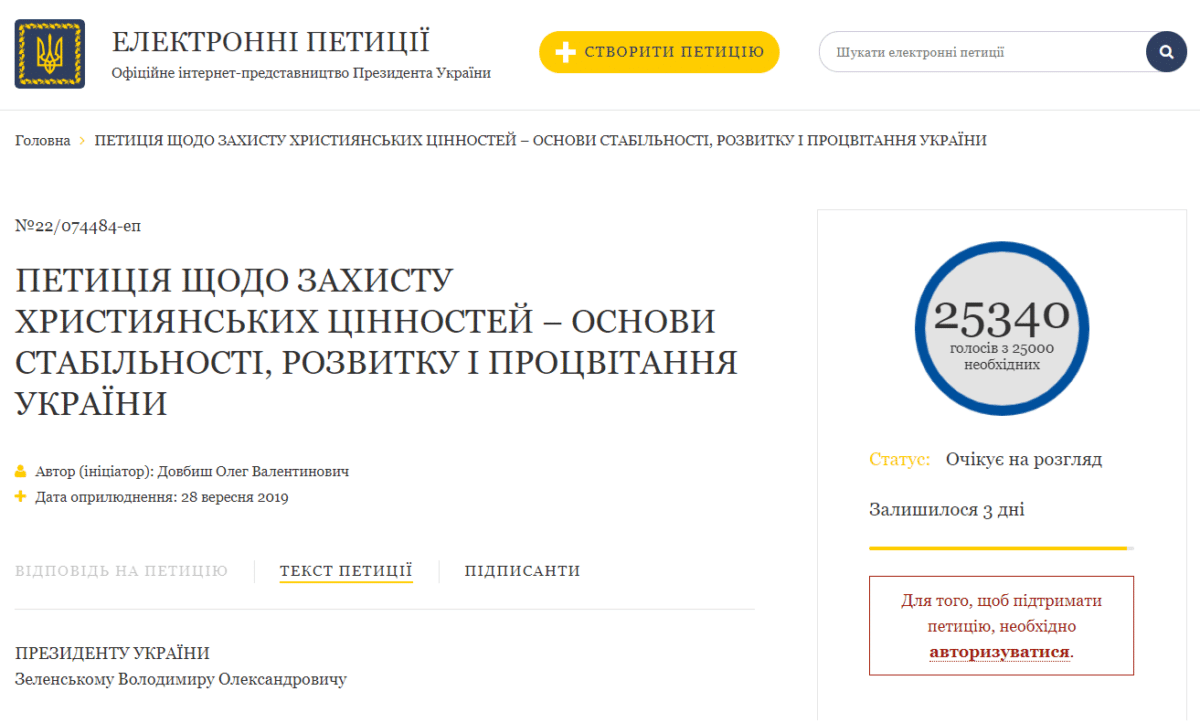
Task: Switch to the ТЕКСТ ПЕТИЦІЇ tab
Action: click(x=346, y=570)
